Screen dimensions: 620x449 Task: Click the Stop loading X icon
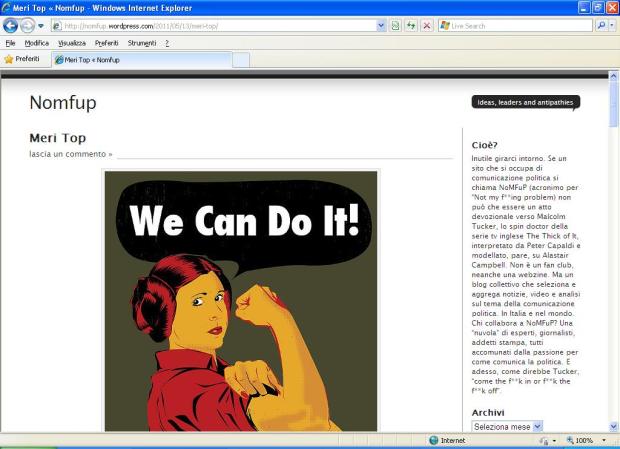pos(427,26)
